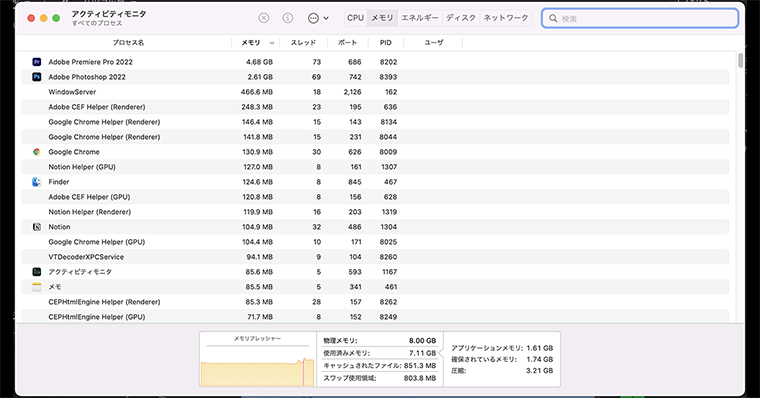This screenshot has width=760, height=398.
Task: Sort by the プロセス名 column header
Action: [x=128, y=43]
